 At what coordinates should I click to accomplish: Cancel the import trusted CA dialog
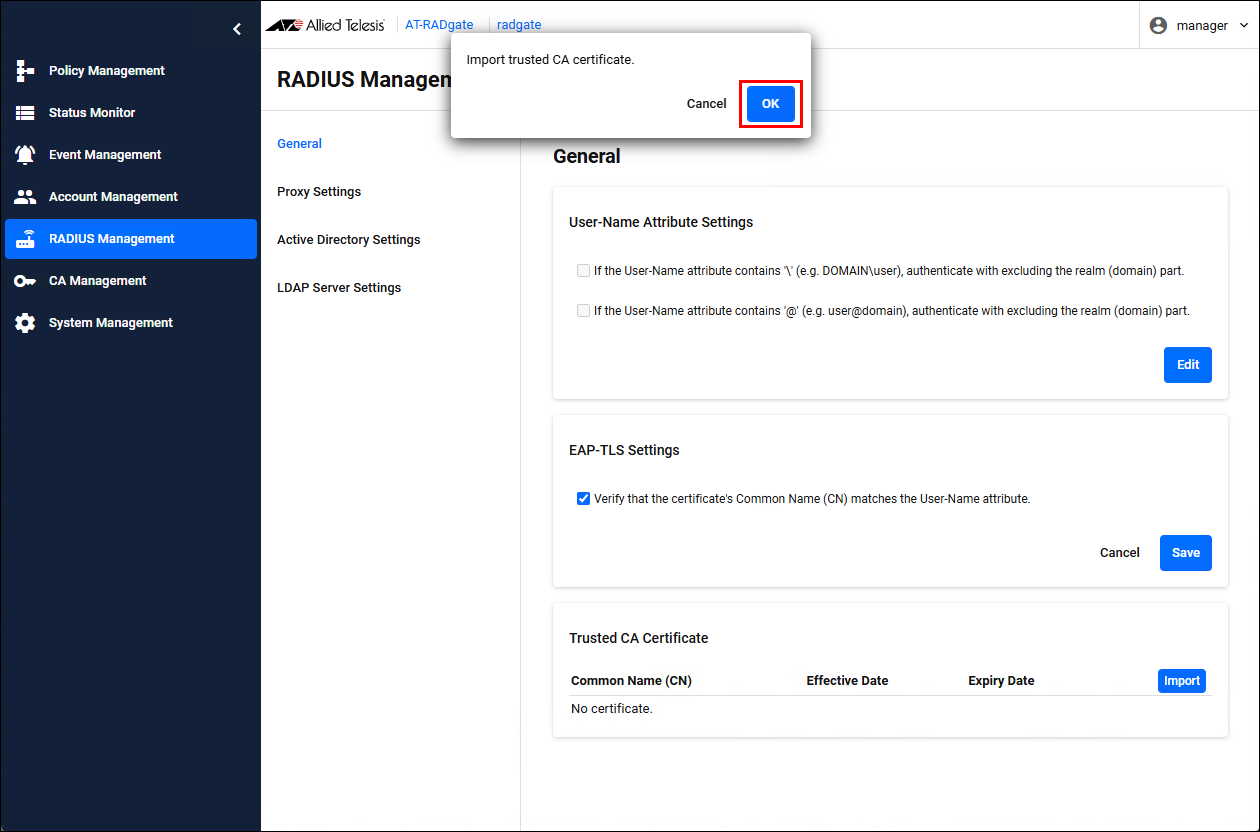707,104
